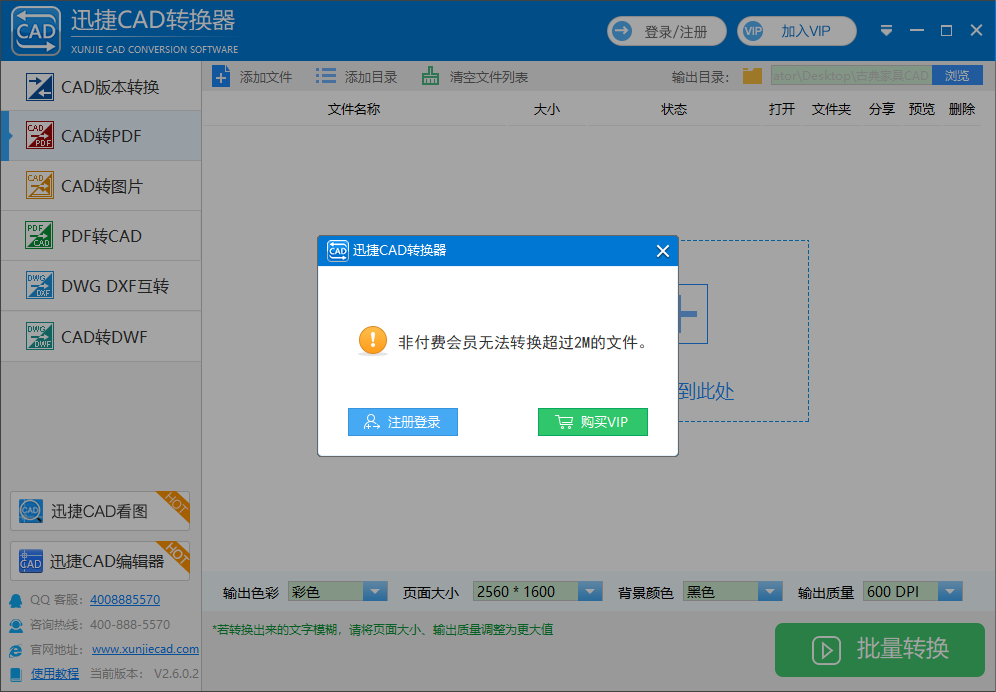Open the 使用教程 link
This screenshot has width=996, height=692.
55,674
